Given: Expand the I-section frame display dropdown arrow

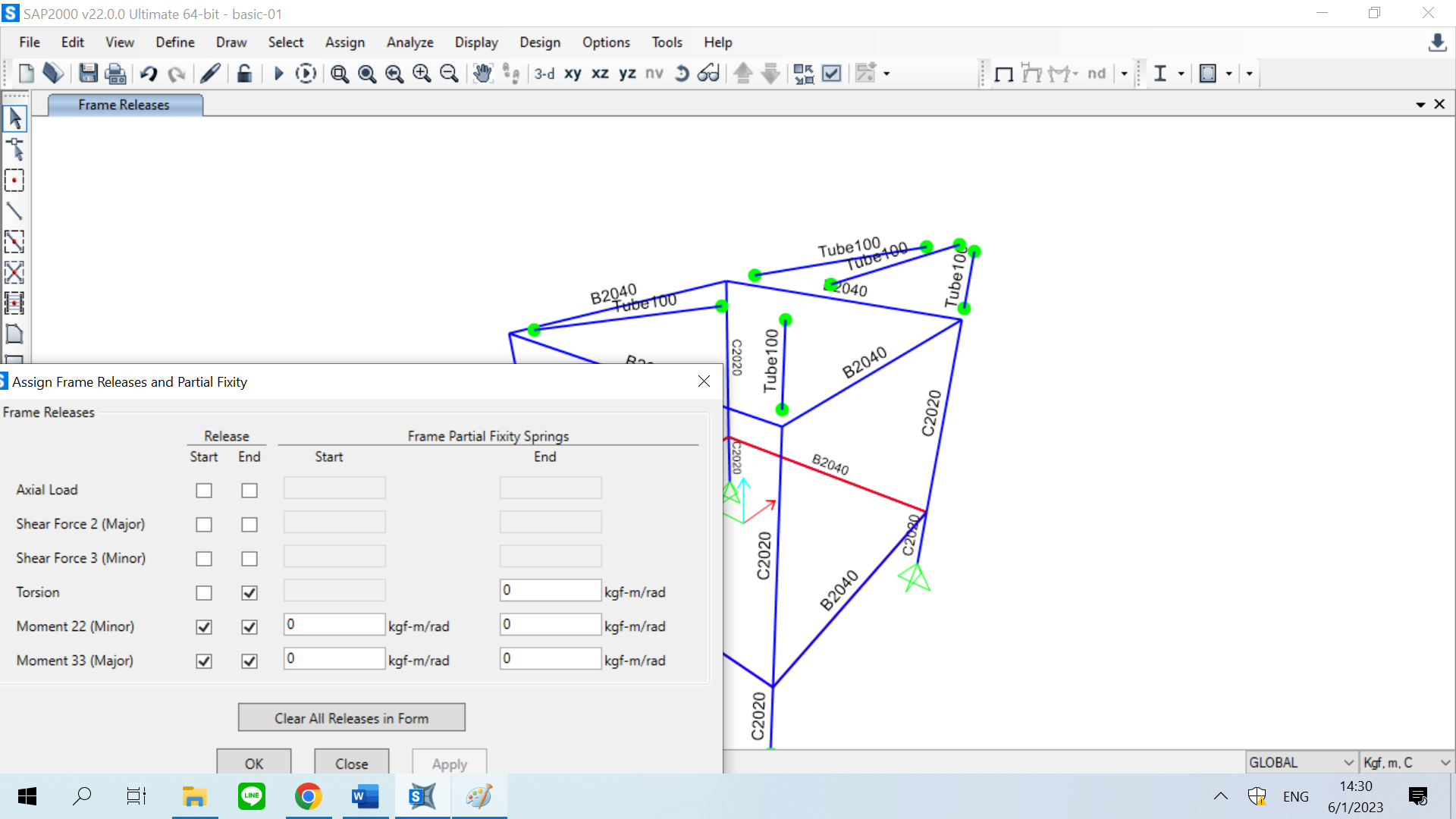Looking at the screenshot, I should tap(1181, 74).
